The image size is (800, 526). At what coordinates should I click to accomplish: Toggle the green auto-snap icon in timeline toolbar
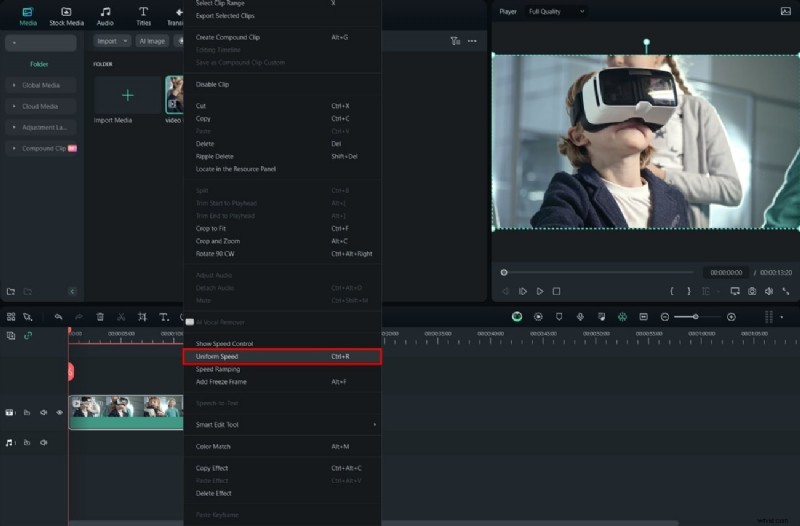(x=622, y=317)
